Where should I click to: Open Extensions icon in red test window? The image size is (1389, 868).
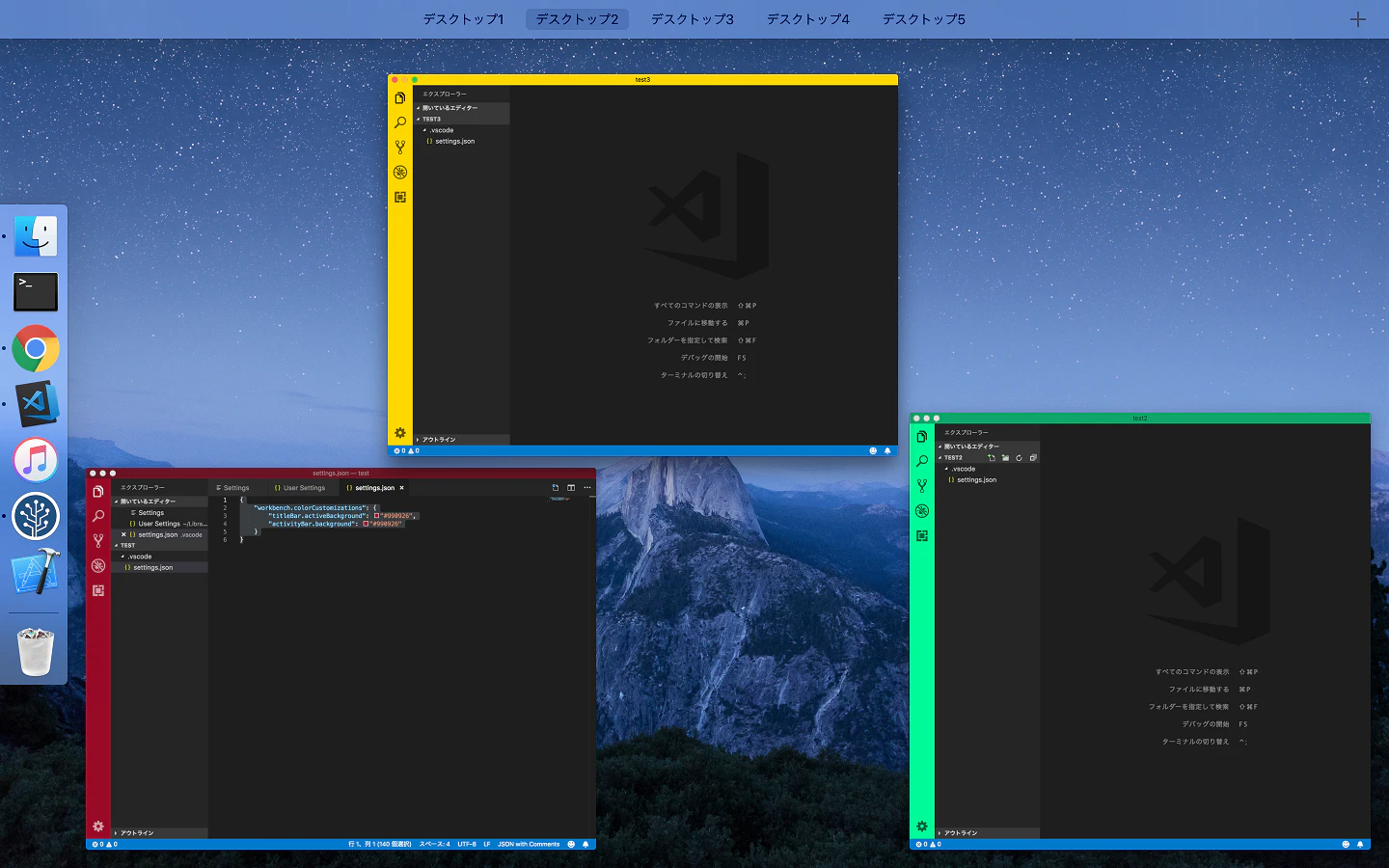coord(98,590)
